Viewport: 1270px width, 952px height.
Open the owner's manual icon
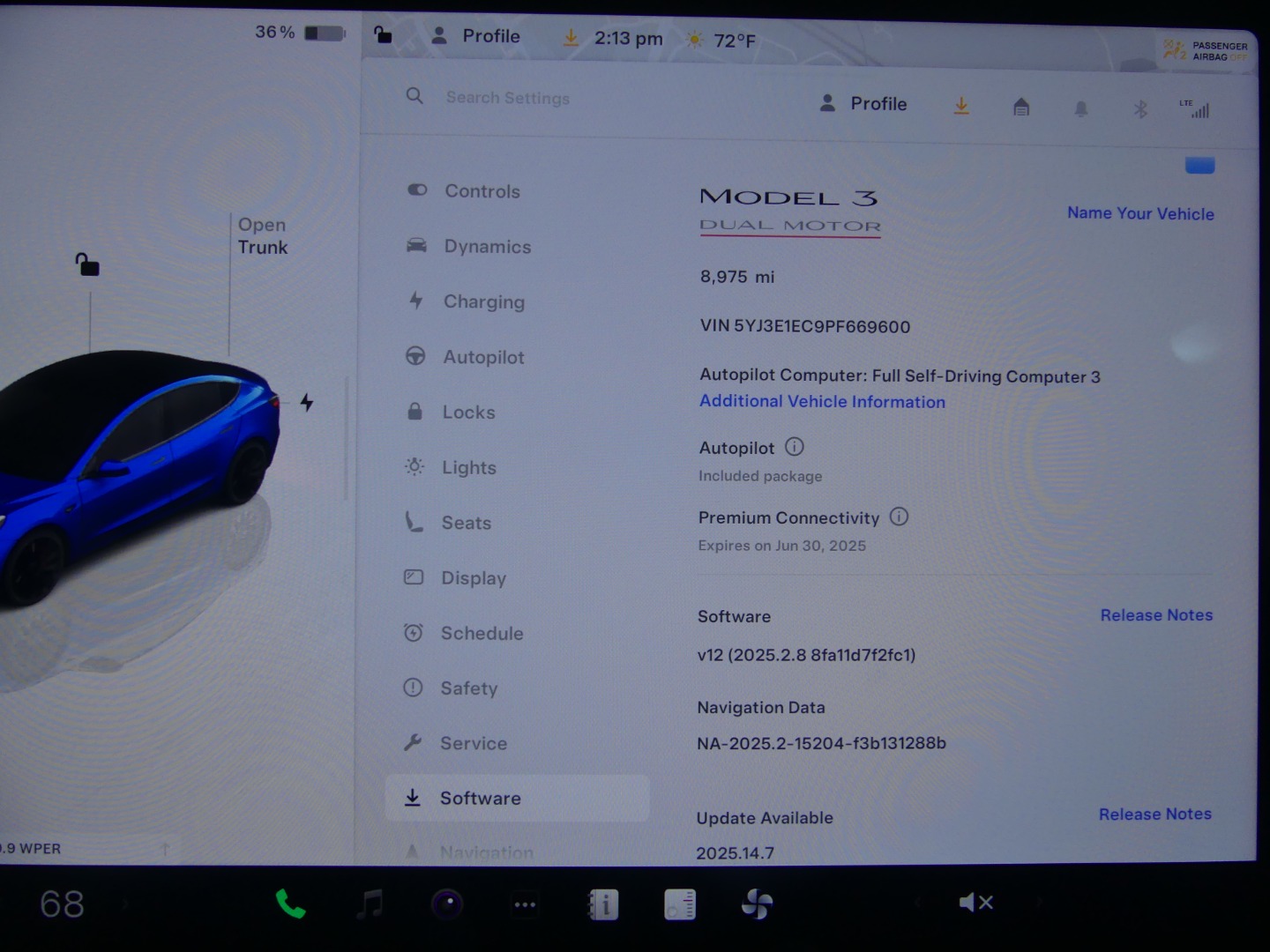[603, 904]
